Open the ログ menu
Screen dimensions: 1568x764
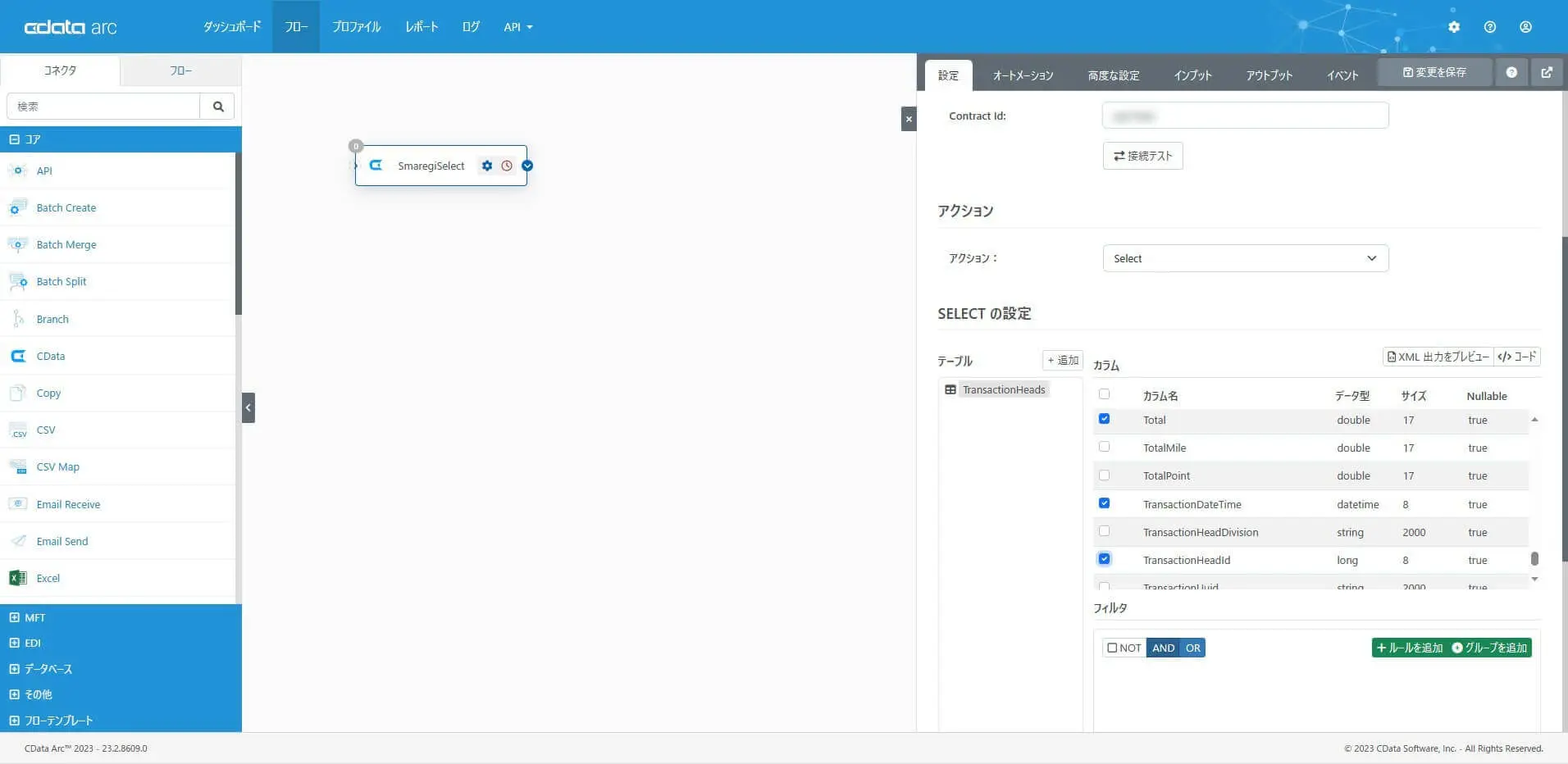(471, 27)
